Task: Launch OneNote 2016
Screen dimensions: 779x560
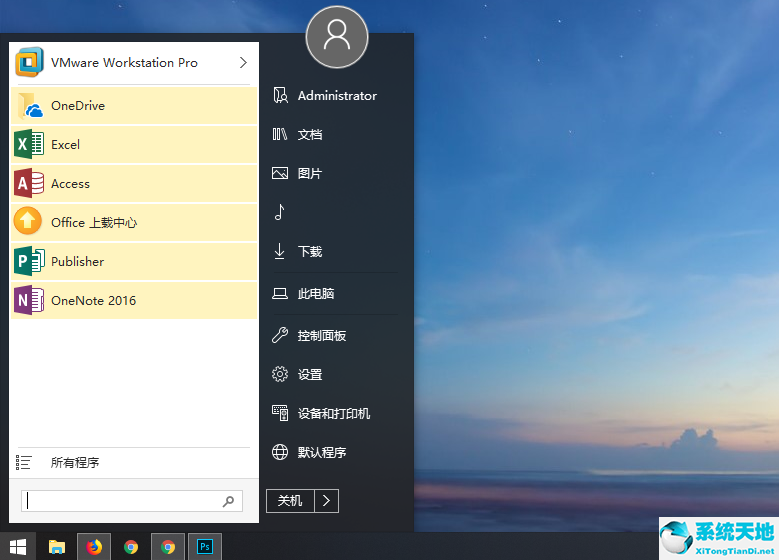Action: (93, 301)
